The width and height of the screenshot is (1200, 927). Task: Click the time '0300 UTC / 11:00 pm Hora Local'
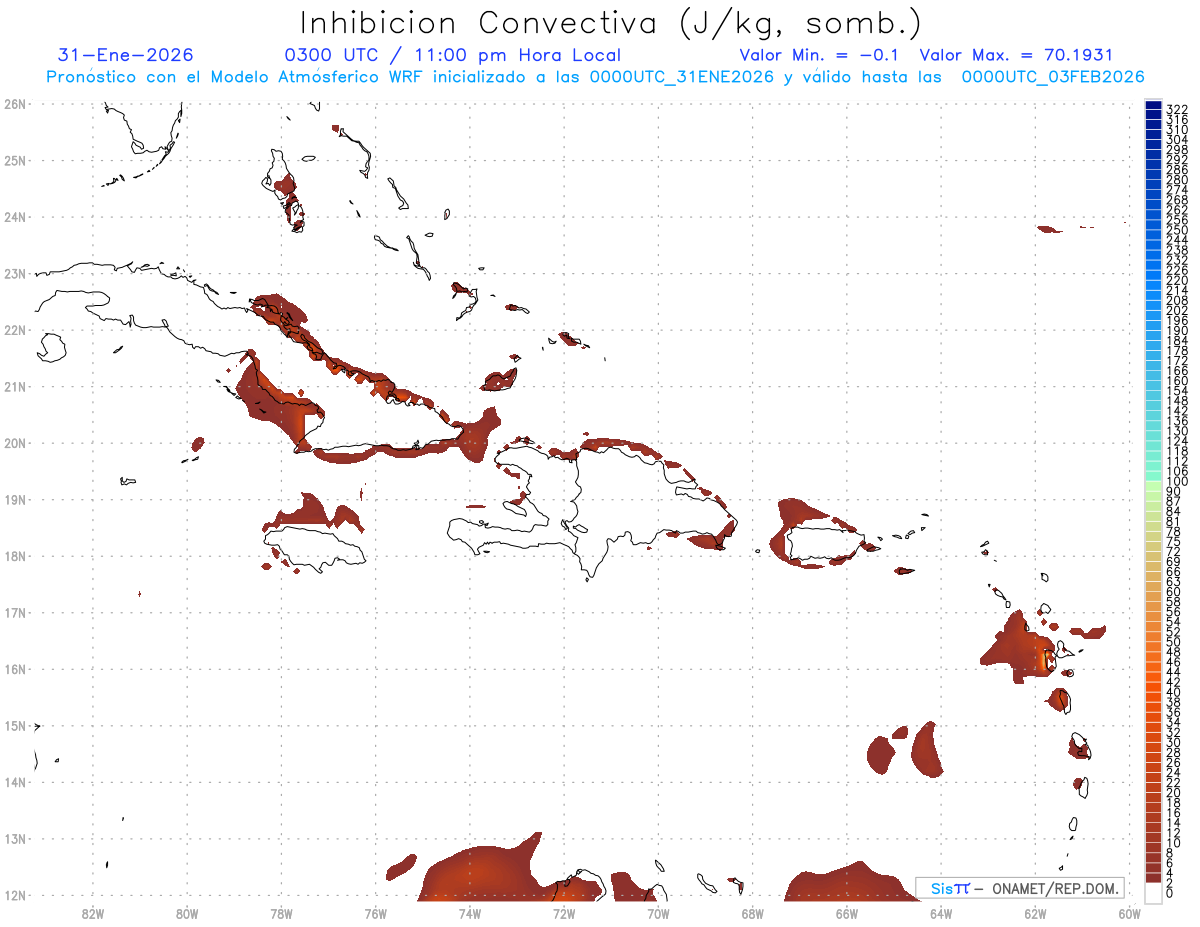click(453, 55)
